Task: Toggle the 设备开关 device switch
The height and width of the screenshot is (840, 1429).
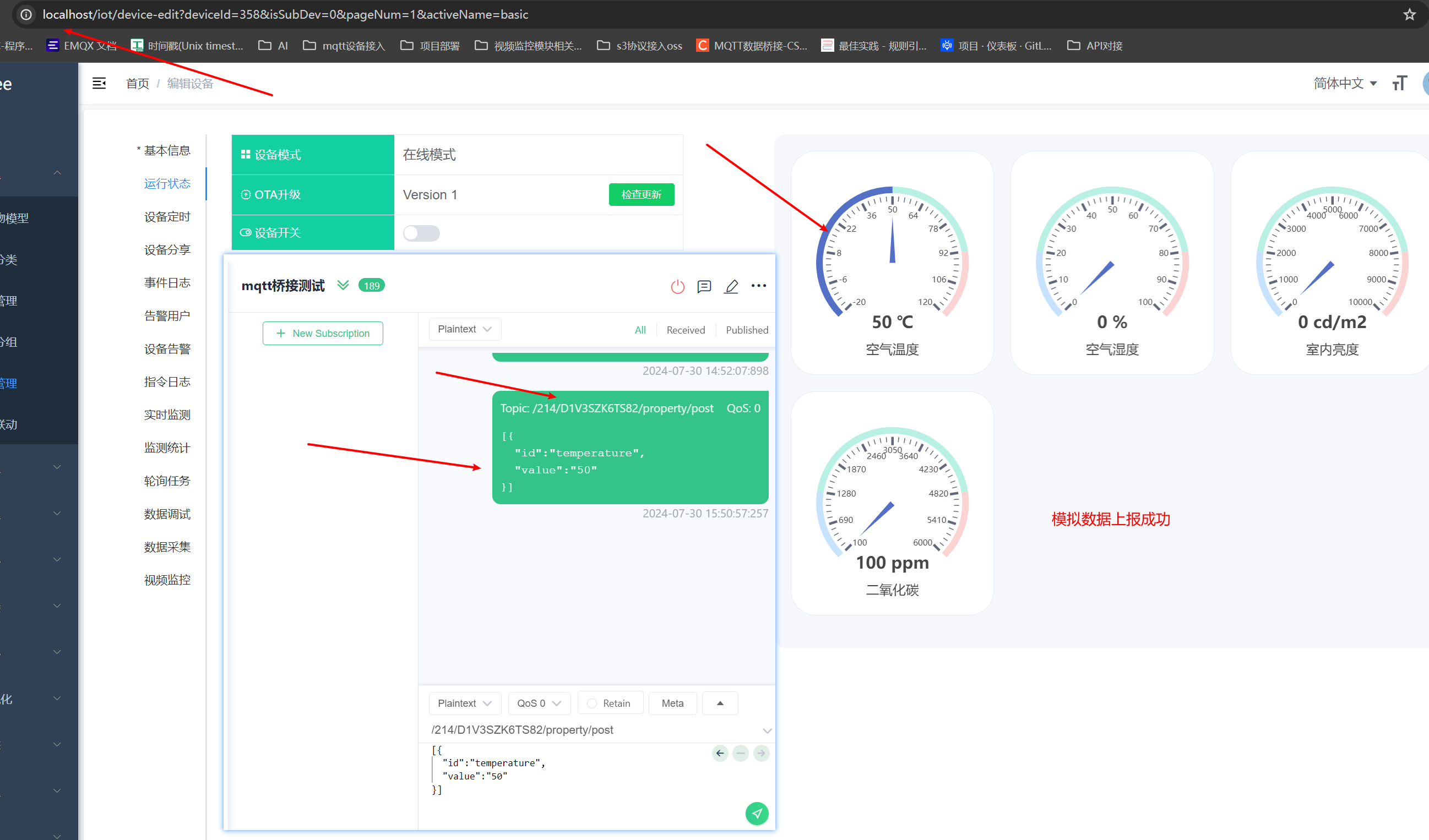Action: tap(421, 233)
